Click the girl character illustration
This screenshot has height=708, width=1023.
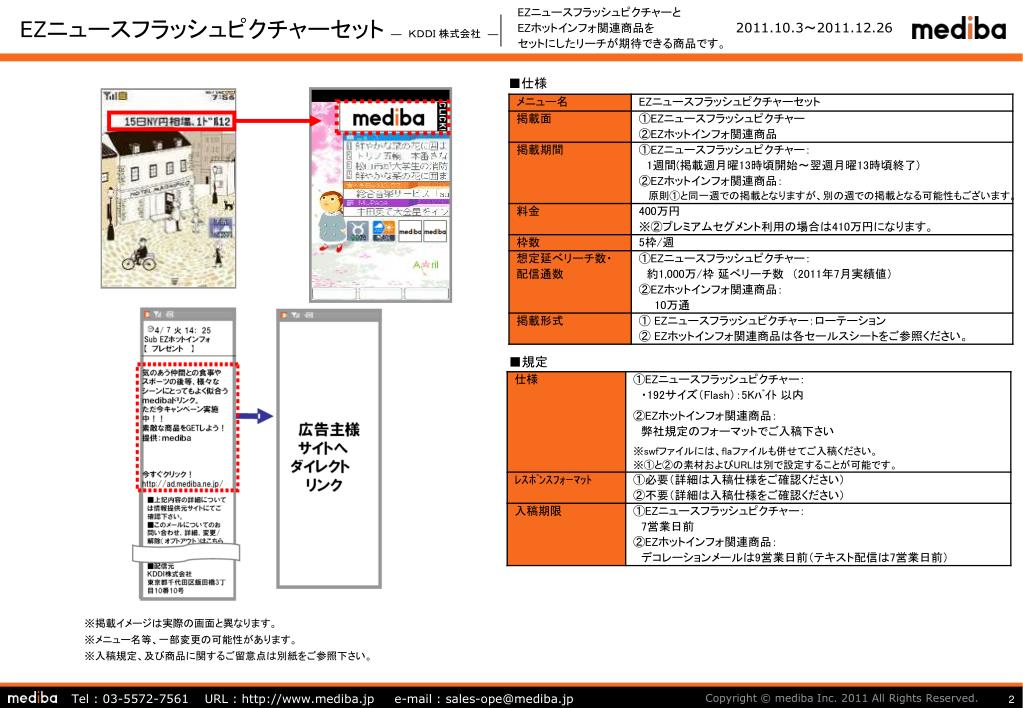331,221
